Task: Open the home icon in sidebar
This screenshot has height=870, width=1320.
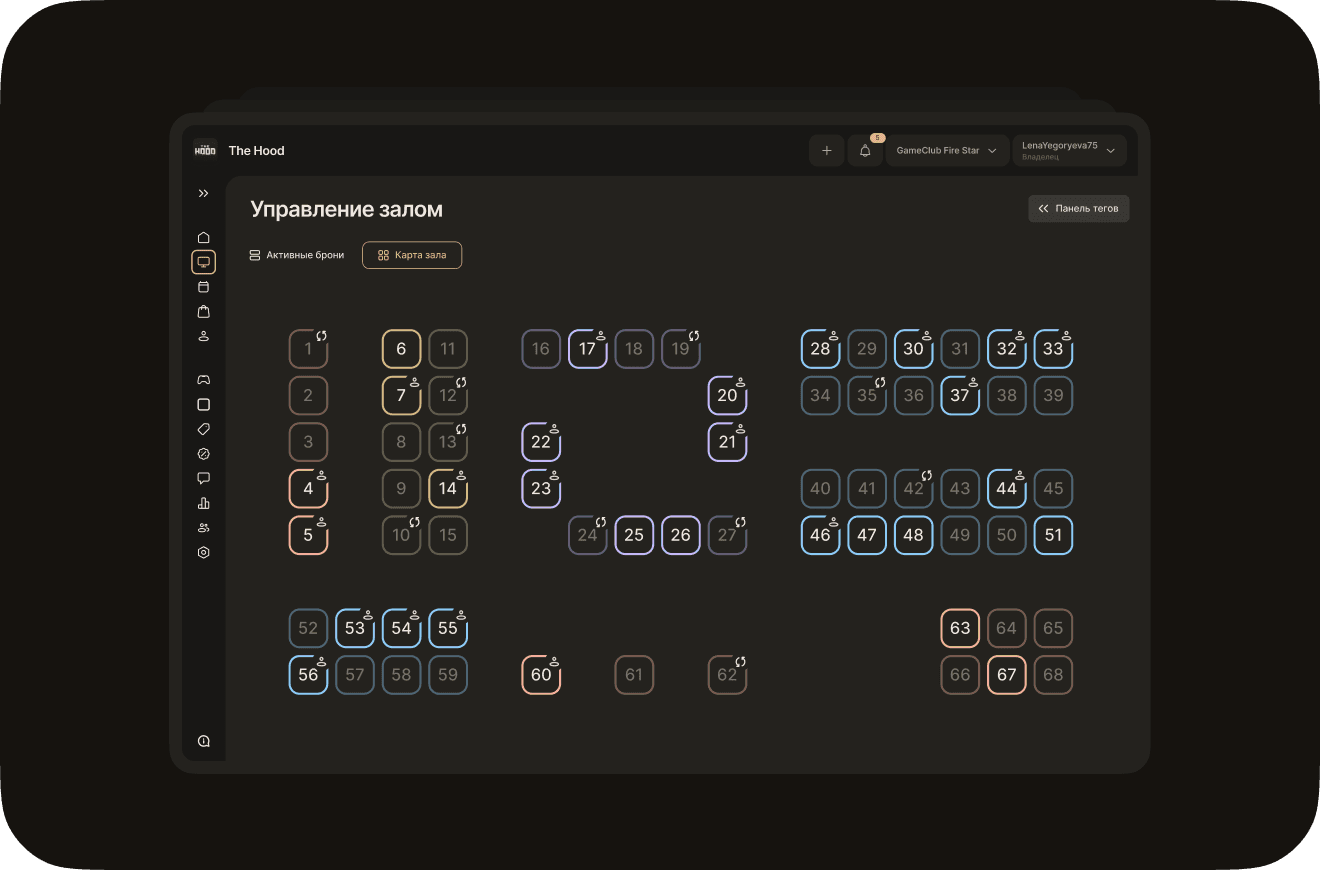Action: 204,238
